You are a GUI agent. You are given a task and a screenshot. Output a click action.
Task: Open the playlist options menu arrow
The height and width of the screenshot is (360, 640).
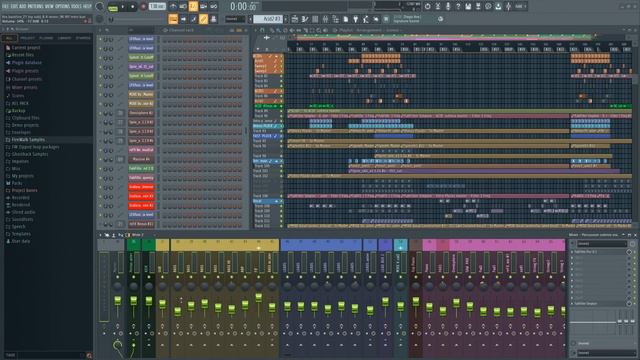point(256,30)
